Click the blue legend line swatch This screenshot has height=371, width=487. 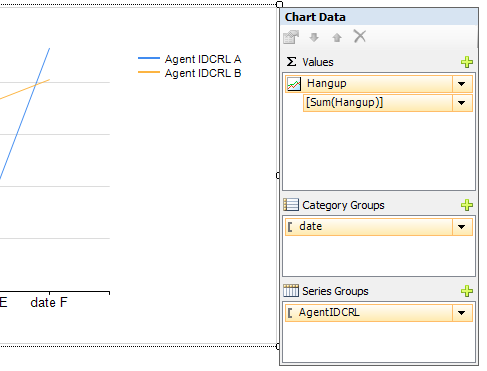click(149, 58)
